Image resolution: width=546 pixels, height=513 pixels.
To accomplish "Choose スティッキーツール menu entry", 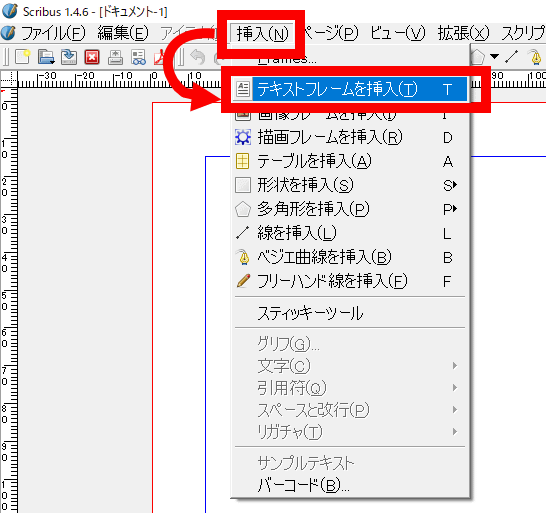I will pos(350,313).
